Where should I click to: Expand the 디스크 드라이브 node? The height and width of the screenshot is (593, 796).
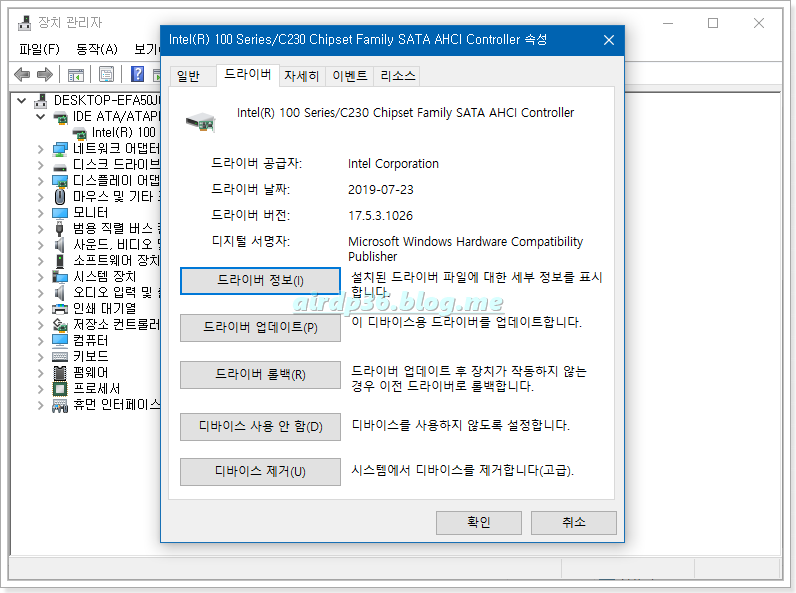coord(41,165)
